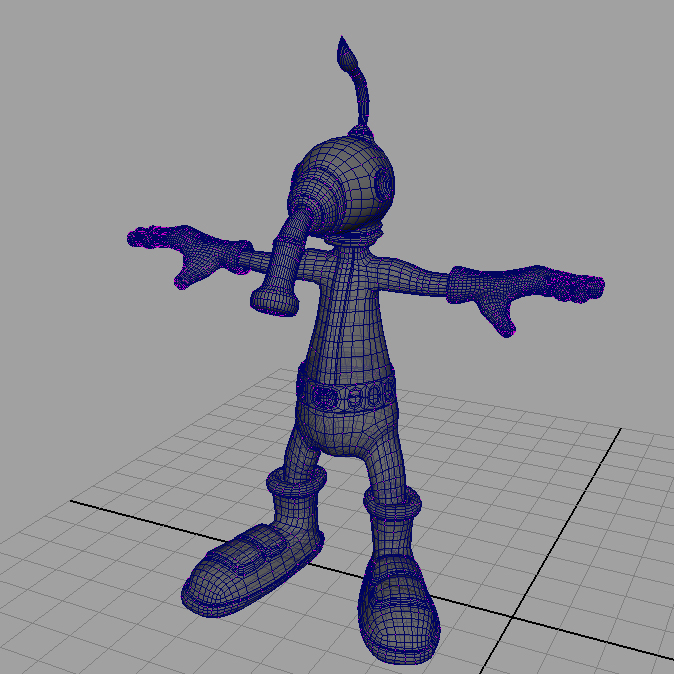
Task: Select the flared end of the trunk hose
Action: pos(275,300)
